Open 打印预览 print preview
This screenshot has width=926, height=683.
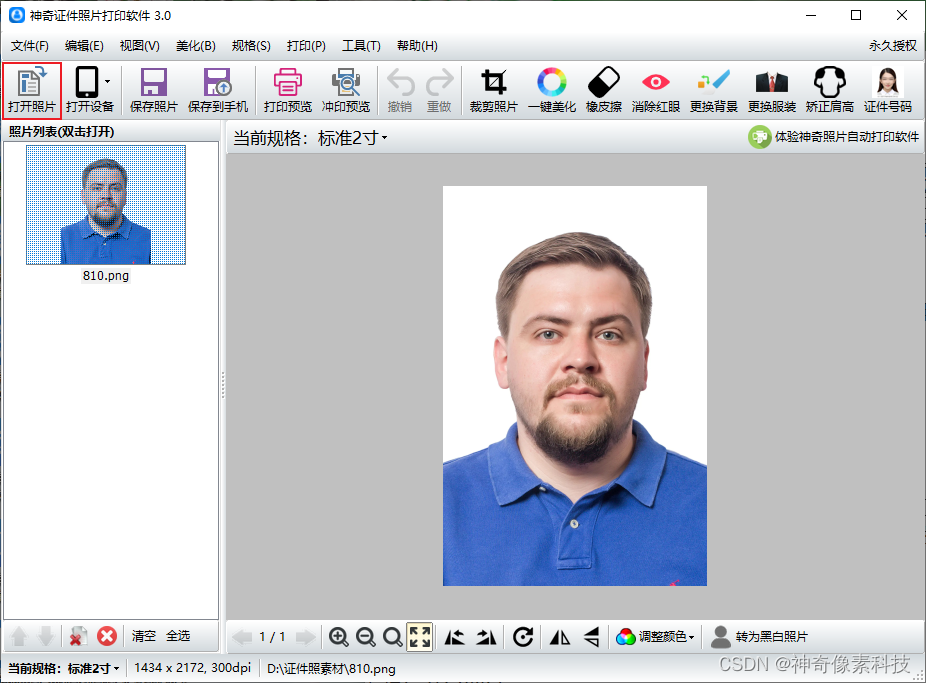(288, 90)
